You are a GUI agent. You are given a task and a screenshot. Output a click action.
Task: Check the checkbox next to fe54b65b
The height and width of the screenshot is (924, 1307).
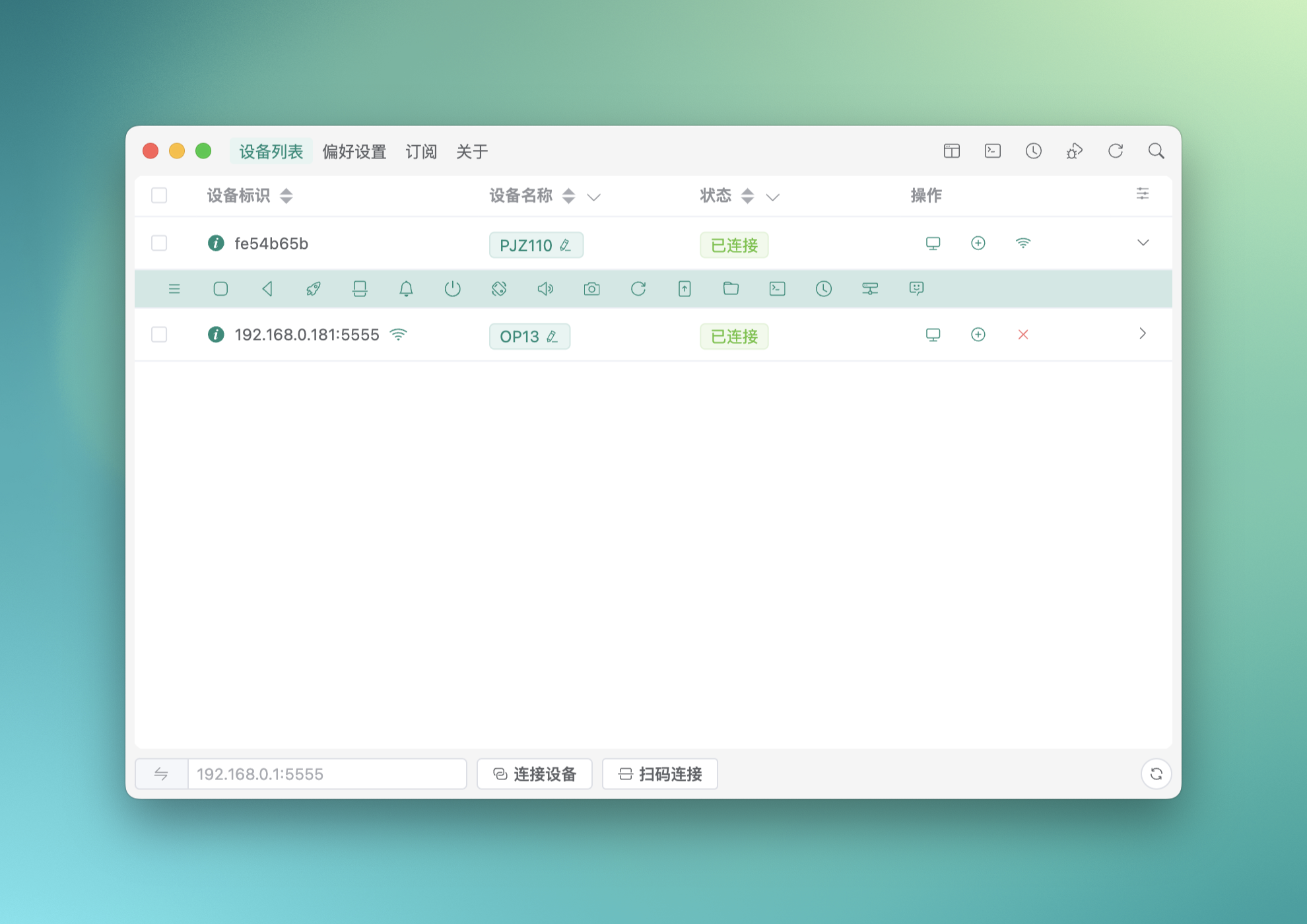[159, 243]
